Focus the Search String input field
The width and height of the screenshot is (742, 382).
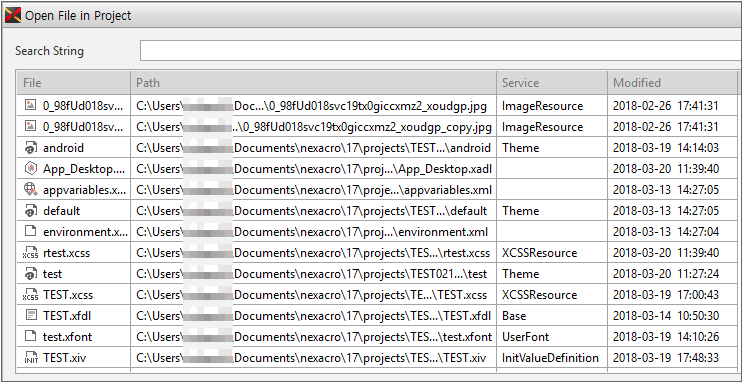click(x=441, y=51)
